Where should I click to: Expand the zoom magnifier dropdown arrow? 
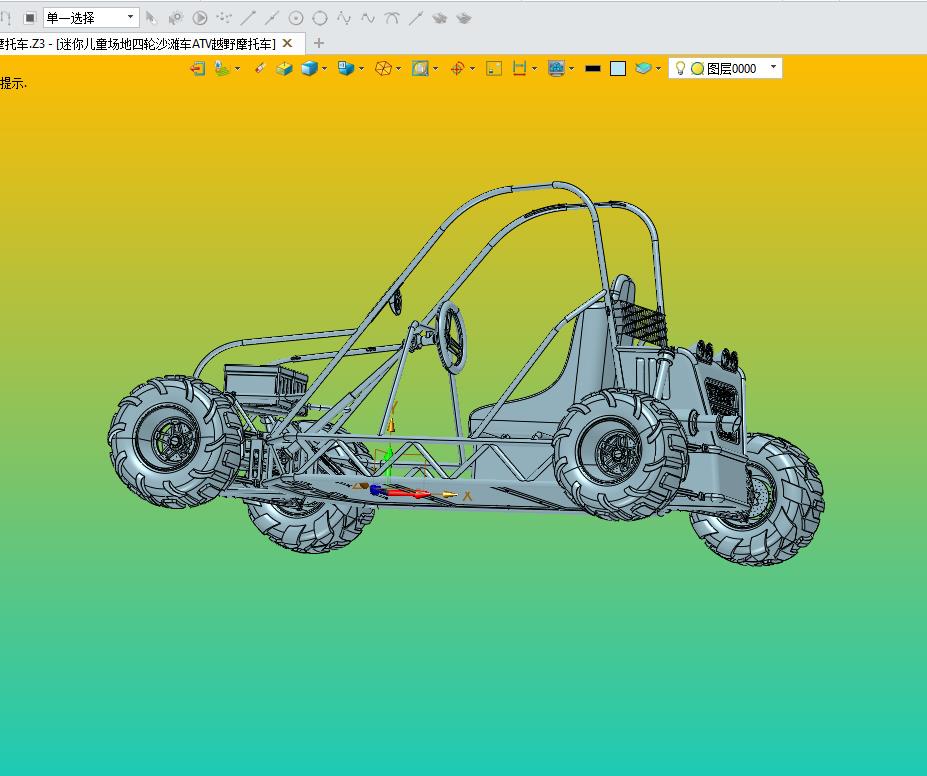(x=436, y=69)
